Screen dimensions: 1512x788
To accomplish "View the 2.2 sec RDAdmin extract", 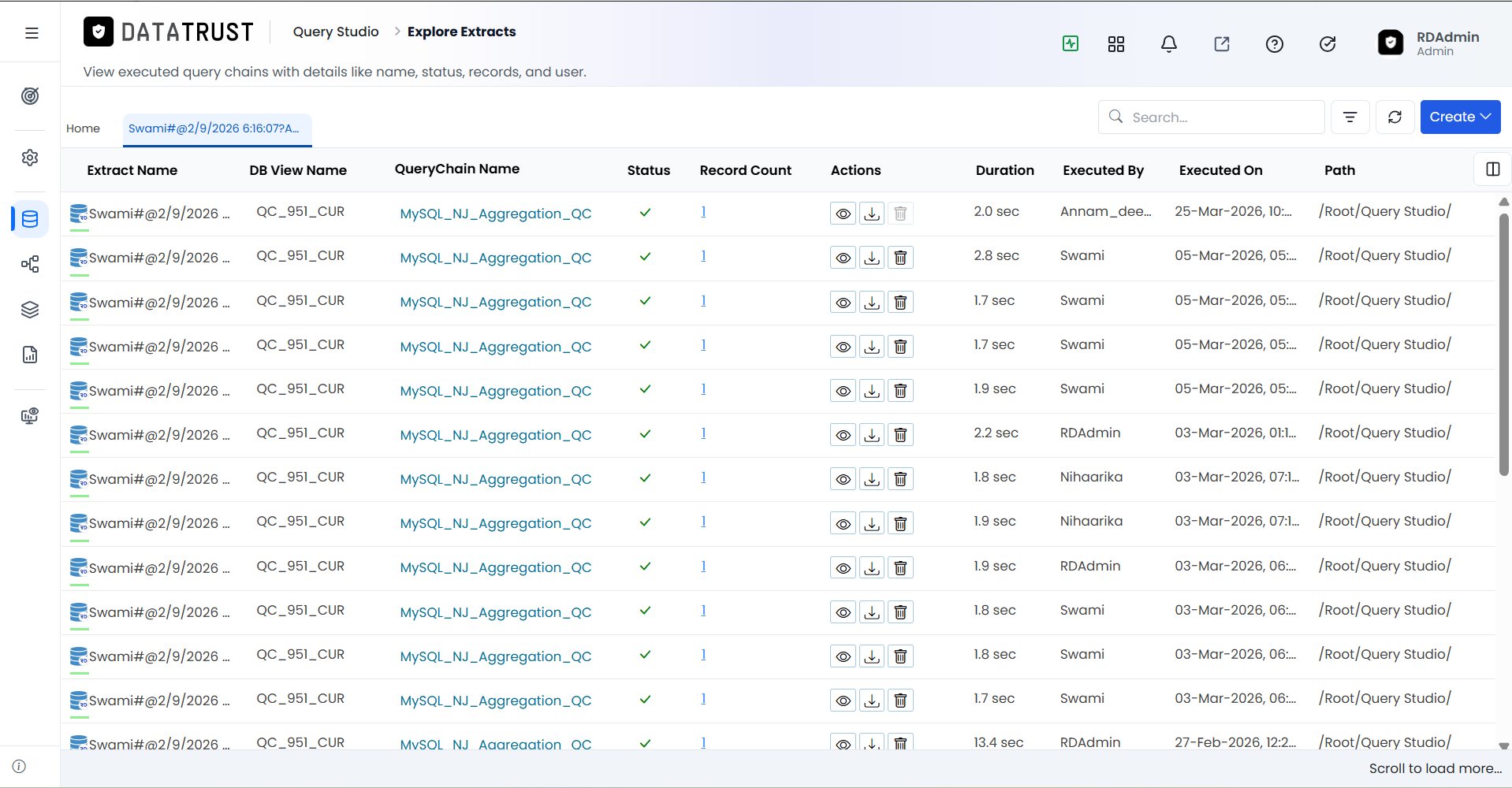I will [x=843, y=435].
